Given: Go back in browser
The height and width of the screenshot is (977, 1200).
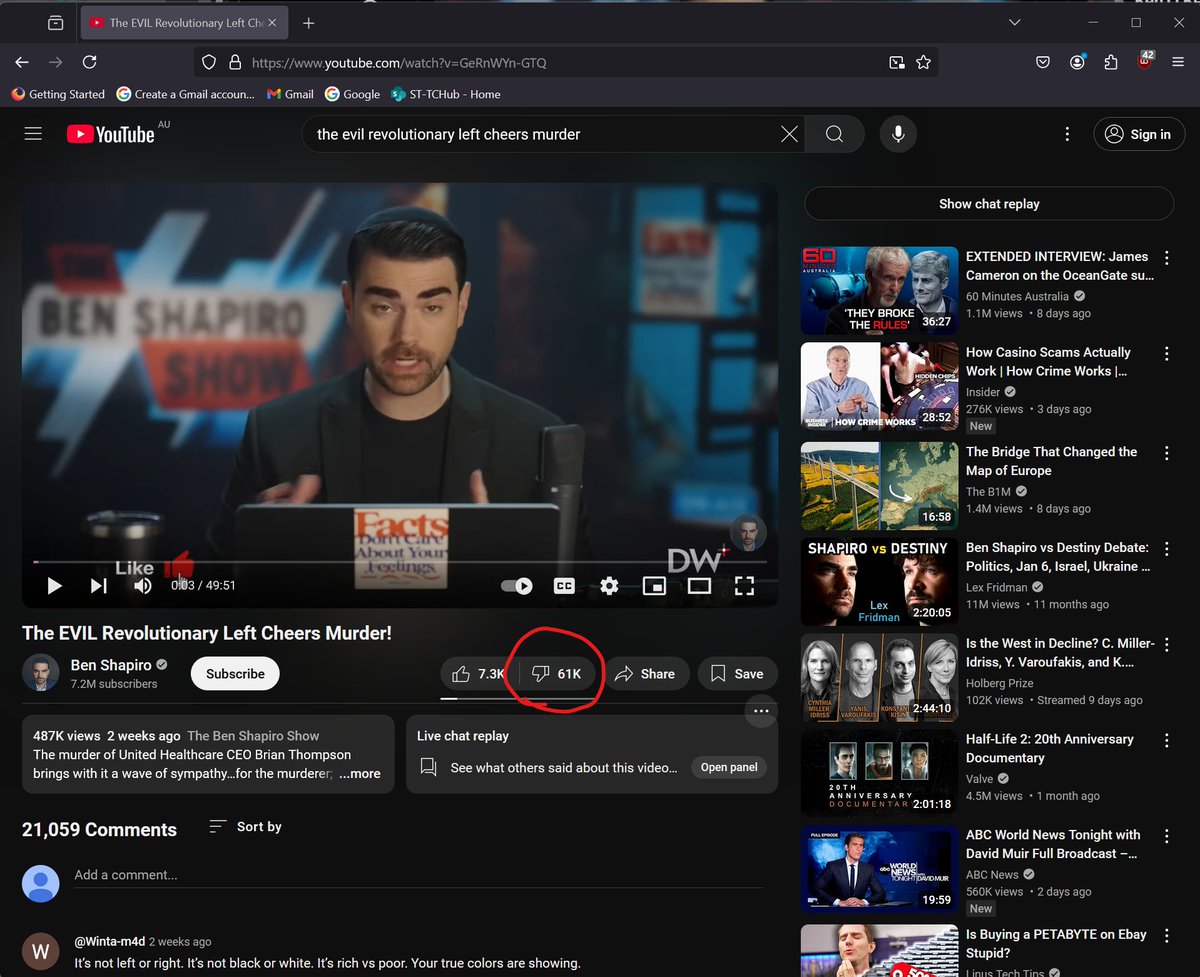Looking at the screenshot, I should click(22, 62).
